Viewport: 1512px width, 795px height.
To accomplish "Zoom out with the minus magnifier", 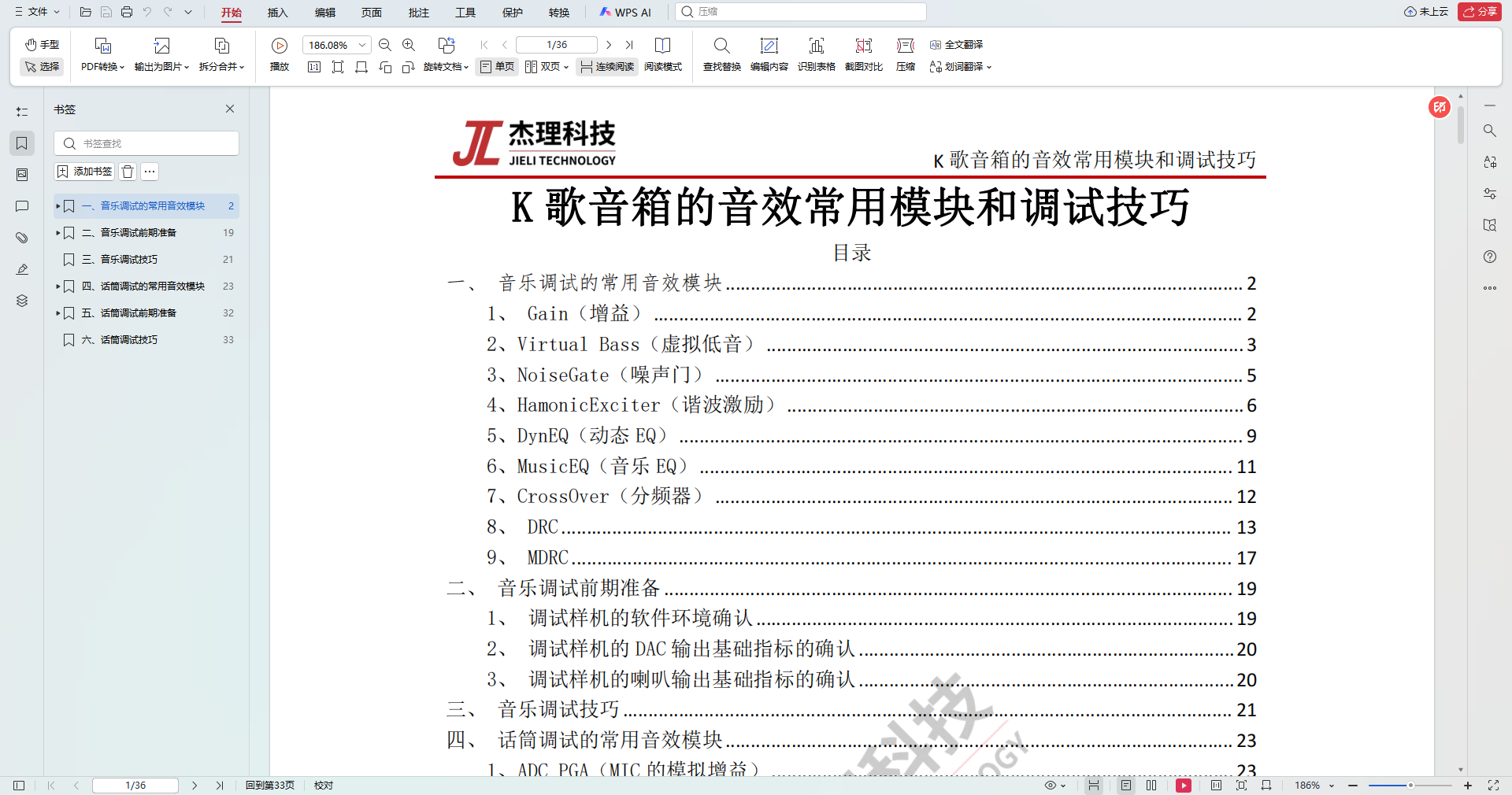I will pos(385,45).
